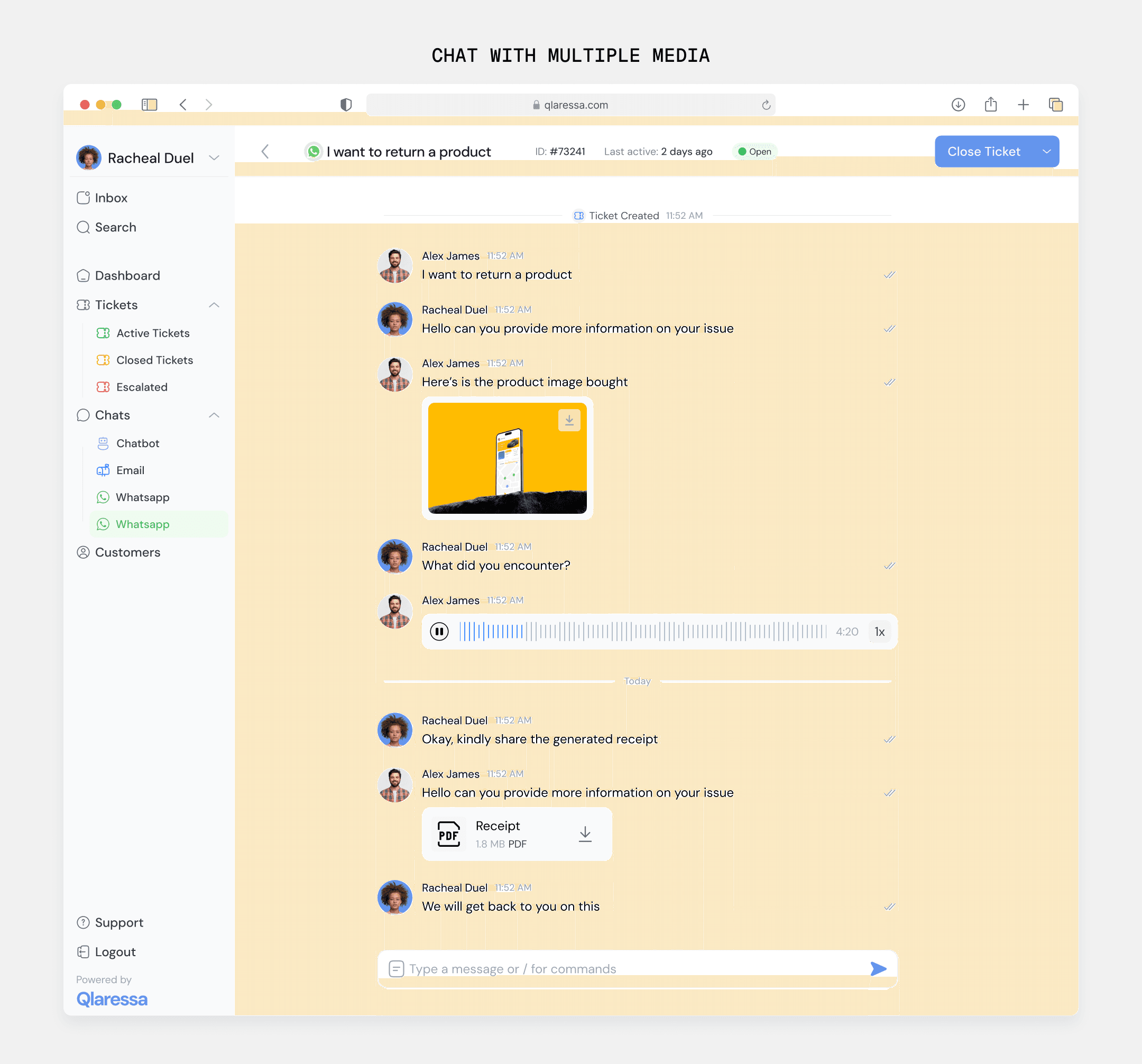Click the browser forward arrow
1142x1064 pixels.
point(208,105)
